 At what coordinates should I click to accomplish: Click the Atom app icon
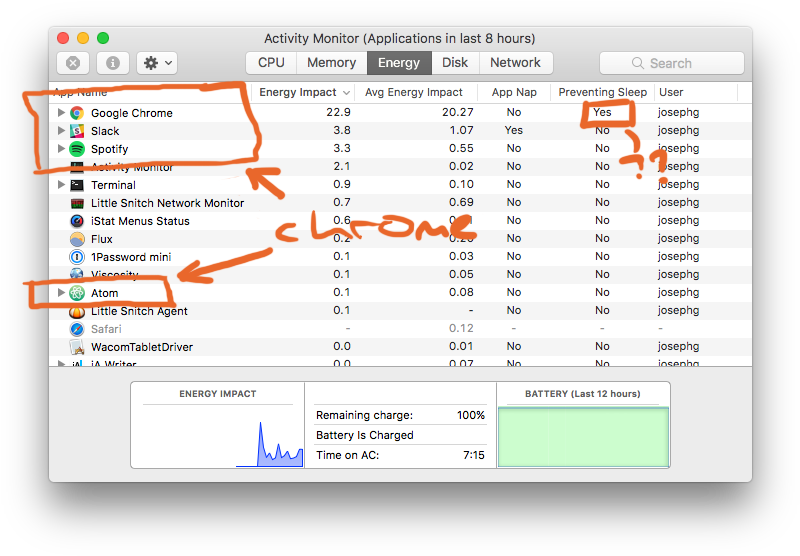point(77,293)
